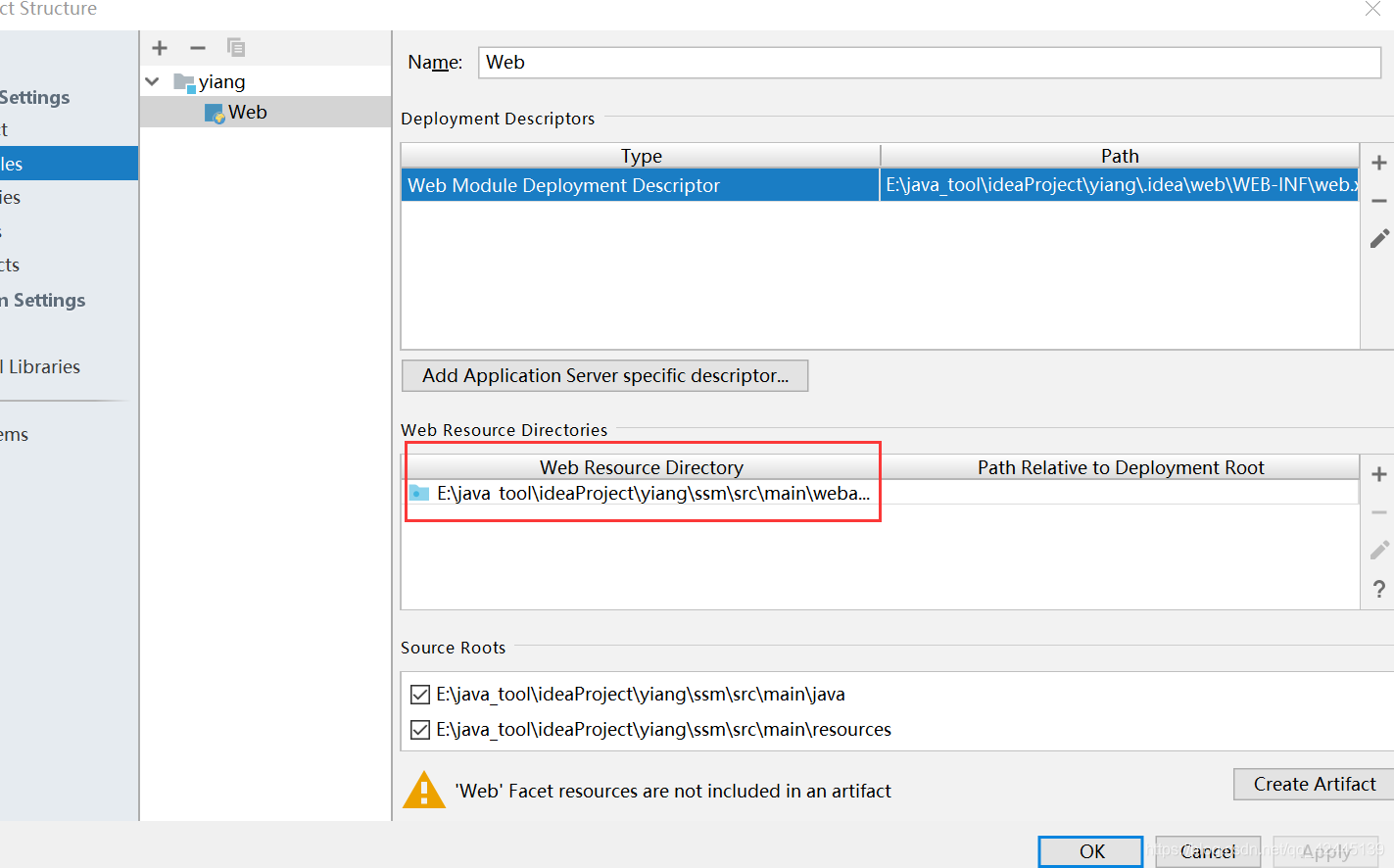Screen dimensions: 1394x868
Task: Click the Apply button
Action: [1325, 851]
